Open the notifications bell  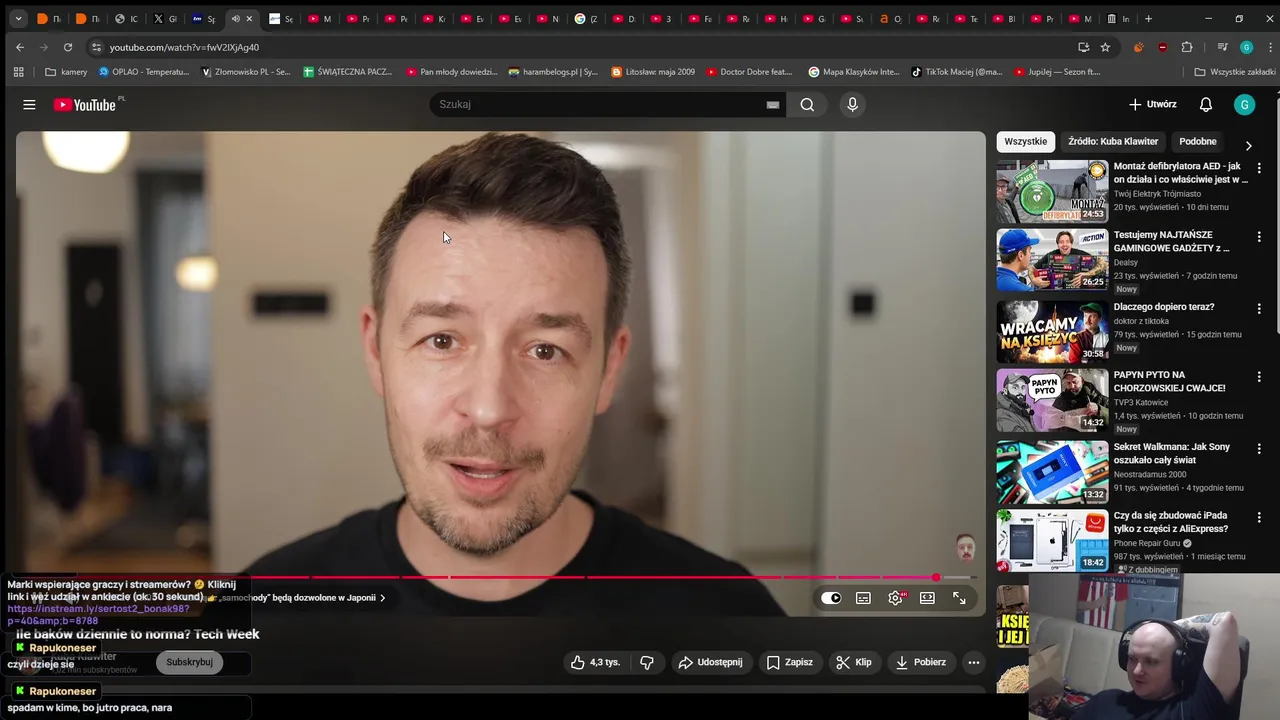1206,104
